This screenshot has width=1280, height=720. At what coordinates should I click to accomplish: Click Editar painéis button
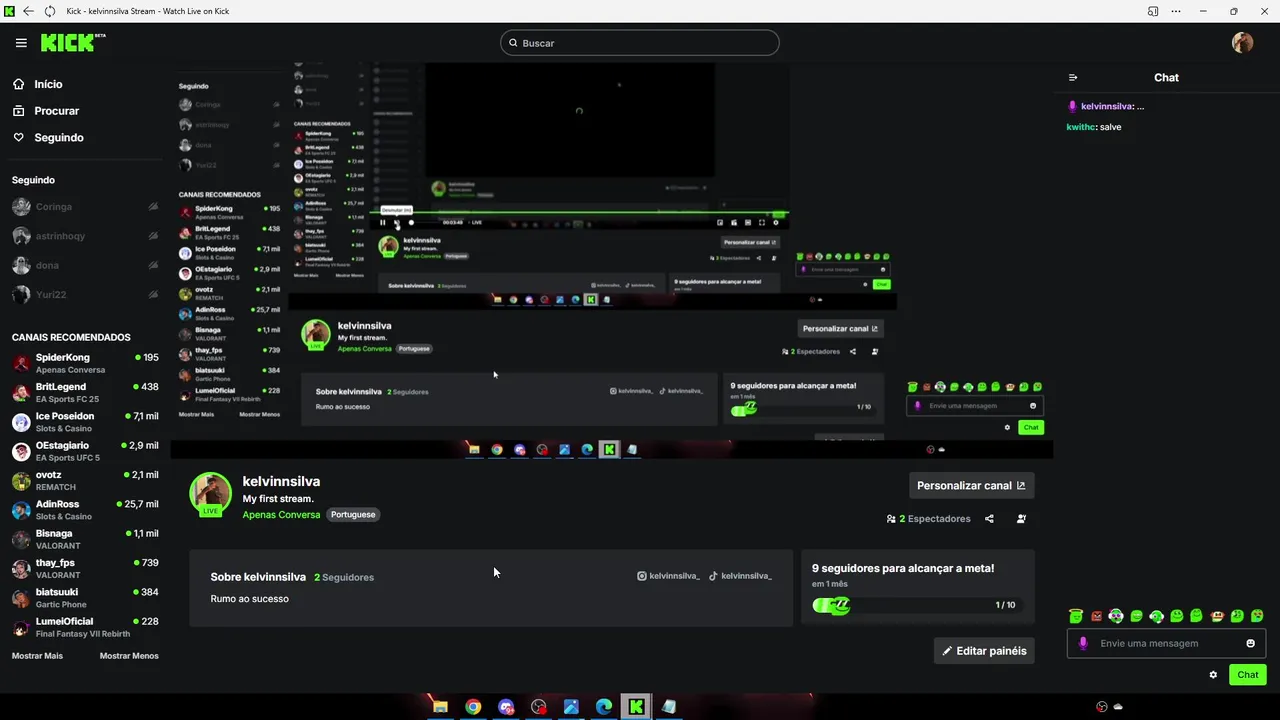(984, 651)
